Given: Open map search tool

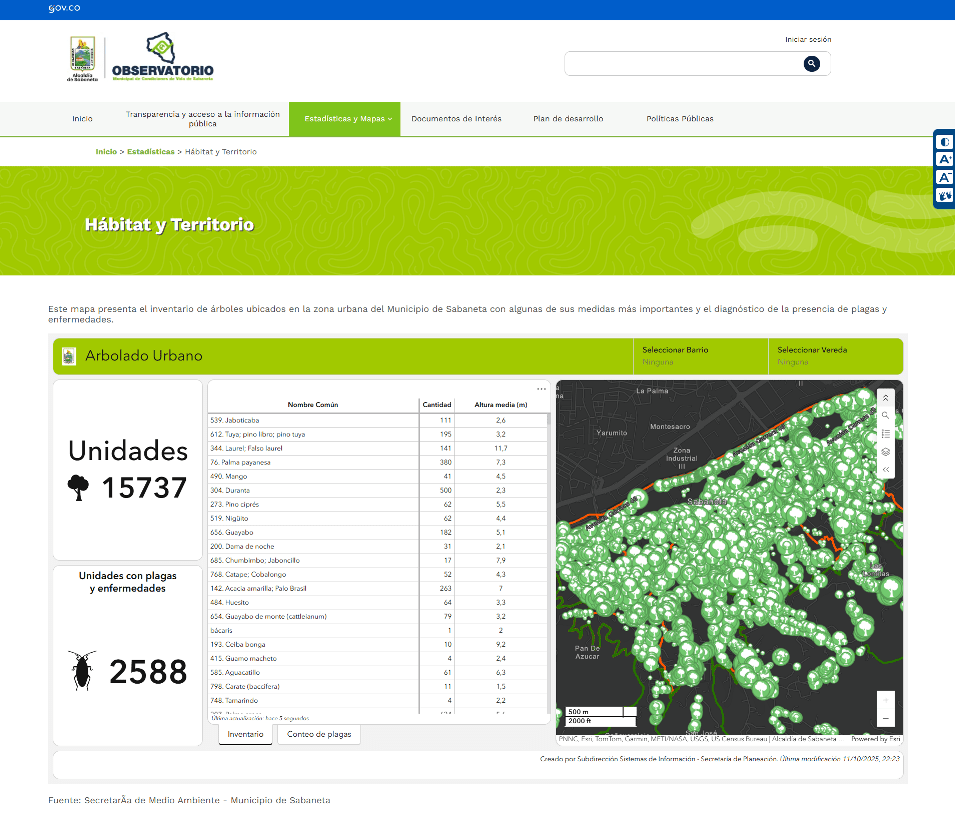Looking at the screenshot, I should [885, 415].
